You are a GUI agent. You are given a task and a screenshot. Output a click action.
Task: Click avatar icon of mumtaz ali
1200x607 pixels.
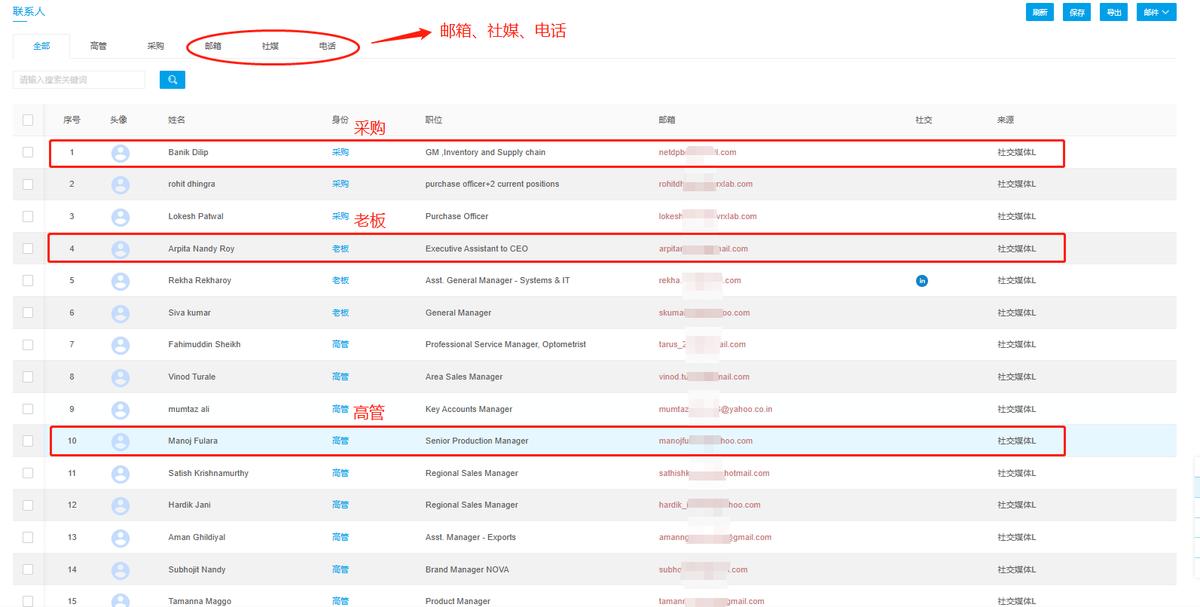(x=120, y=410)
